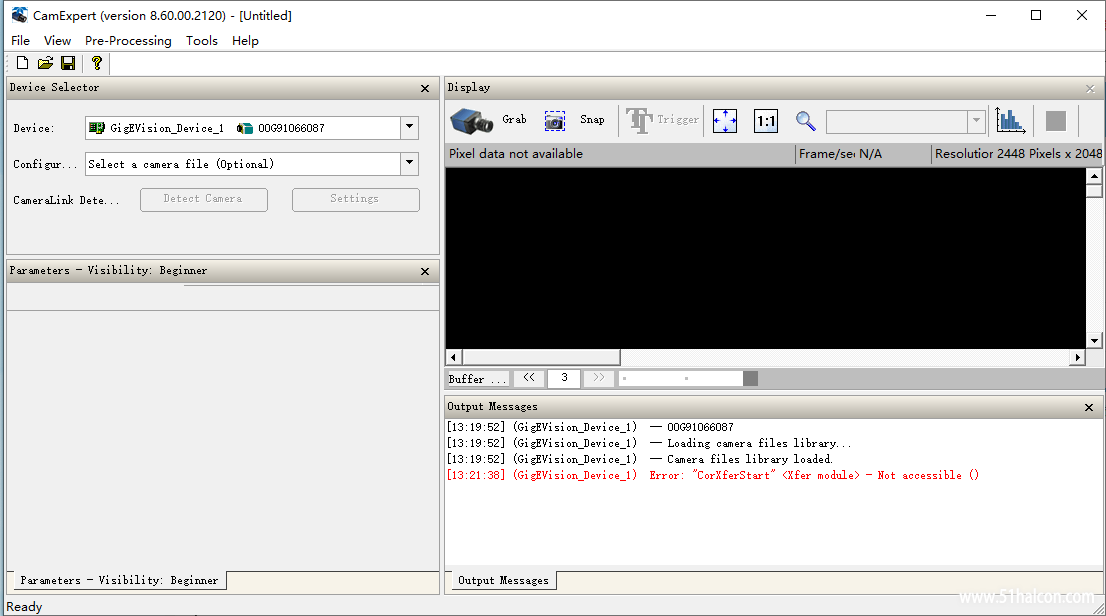Click the Trigger icon in Display toolbar
The image size is (1106, 616).
[639, 121]
